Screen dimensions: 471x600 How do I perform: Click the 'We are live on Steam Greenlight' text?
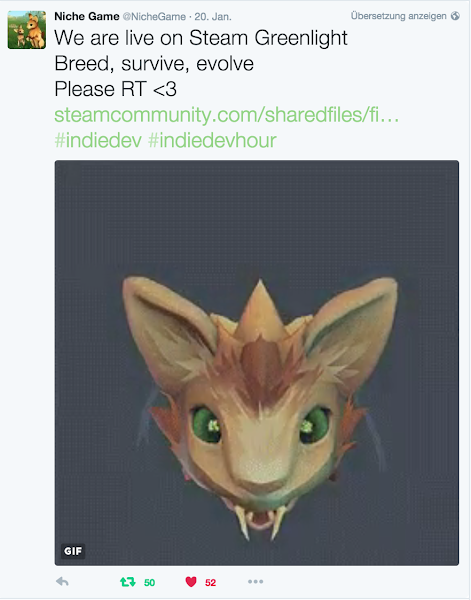pos(201,38)
